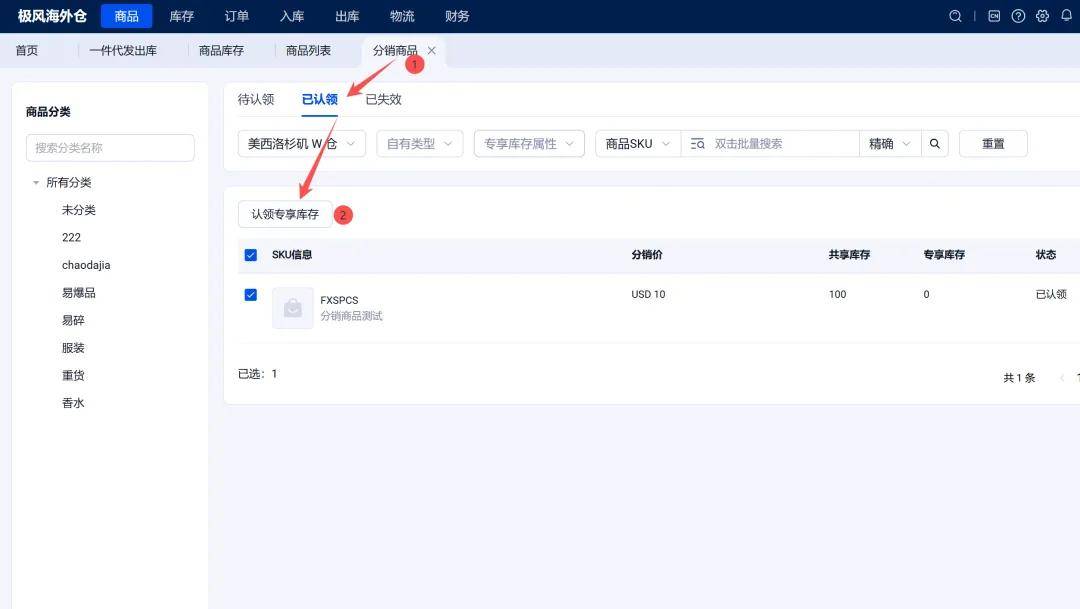Click the 共享库存 column header
The image size is (1080, 609).
(849, 255)
